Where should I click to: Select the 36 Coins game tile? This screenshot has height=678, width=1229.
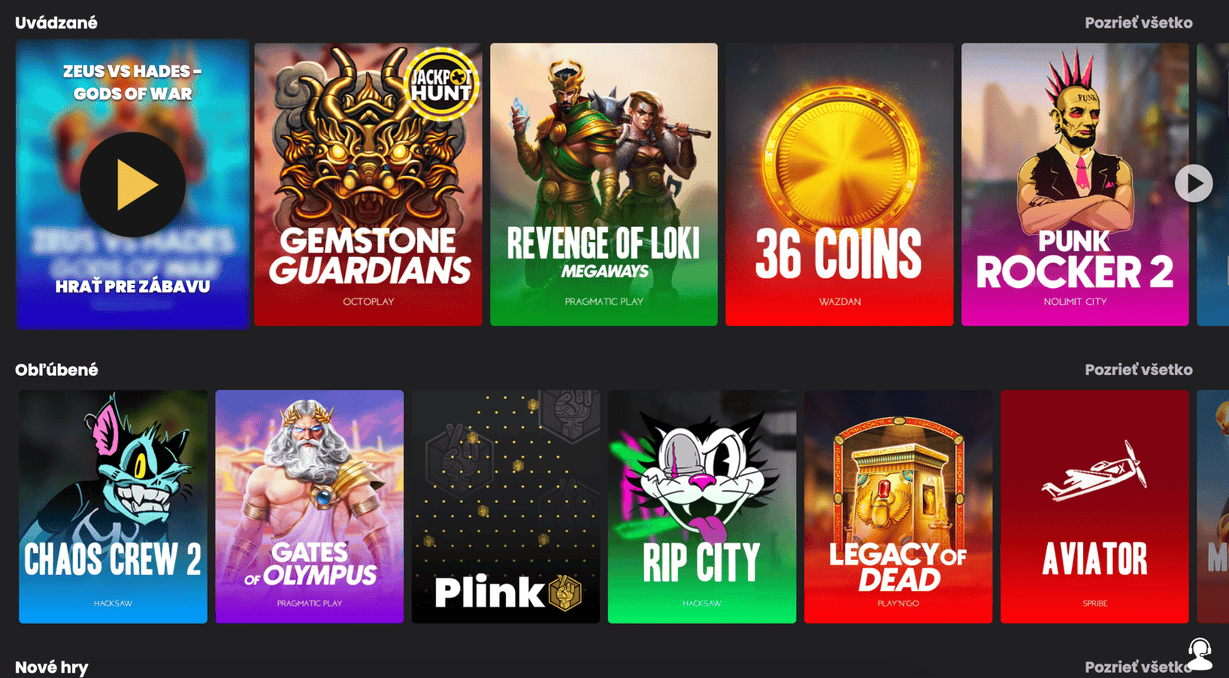click(x=840, y=184)
